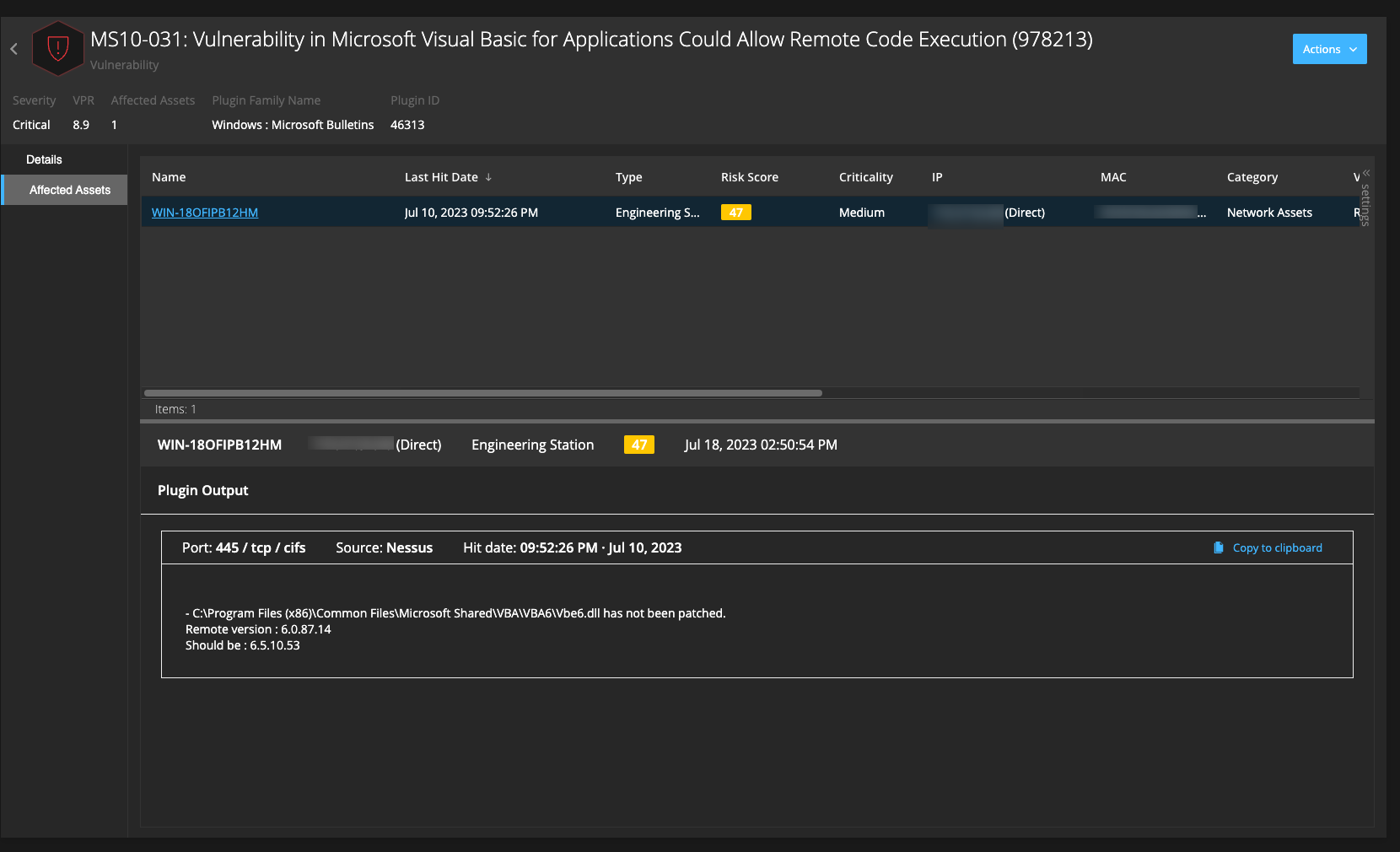The image size is (1400, 852).
Task: Select the Affected Assets tab
Action: (69, 190)
